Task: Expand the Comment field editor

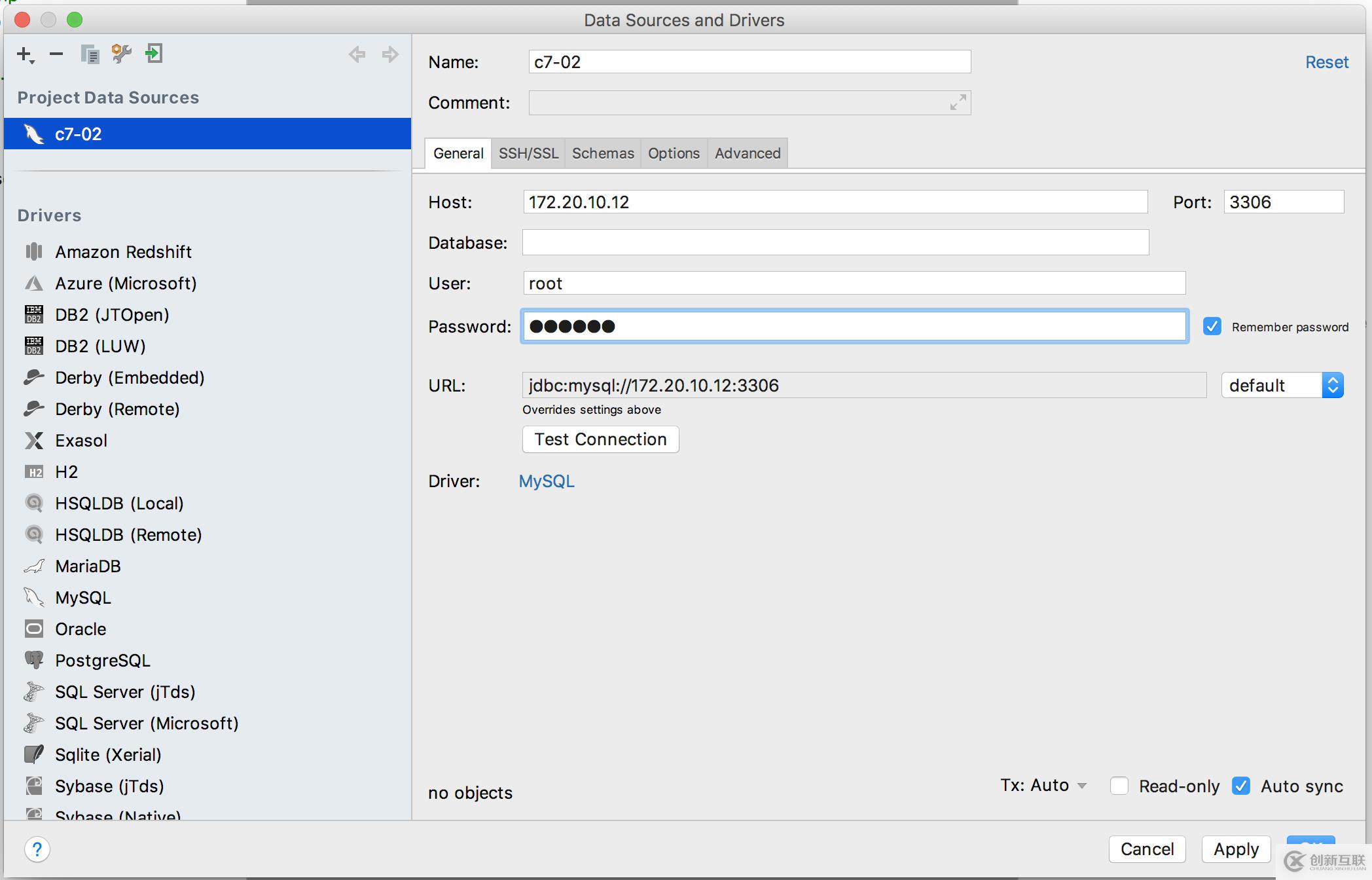Action: click(x=958, y=103)
